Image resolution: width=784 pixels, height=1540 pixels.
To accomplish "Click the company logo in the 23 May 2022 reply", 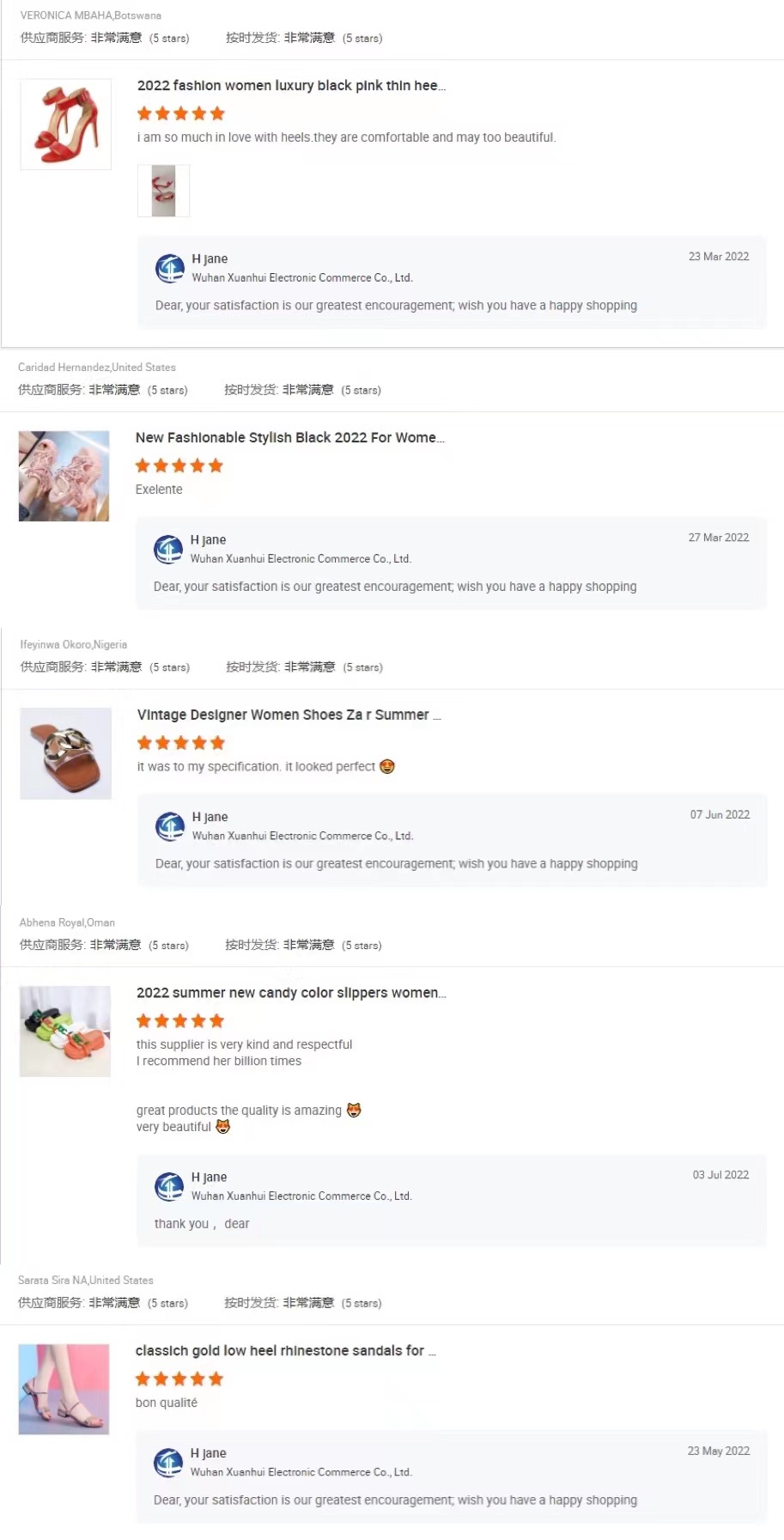I will click(168, 1462).
